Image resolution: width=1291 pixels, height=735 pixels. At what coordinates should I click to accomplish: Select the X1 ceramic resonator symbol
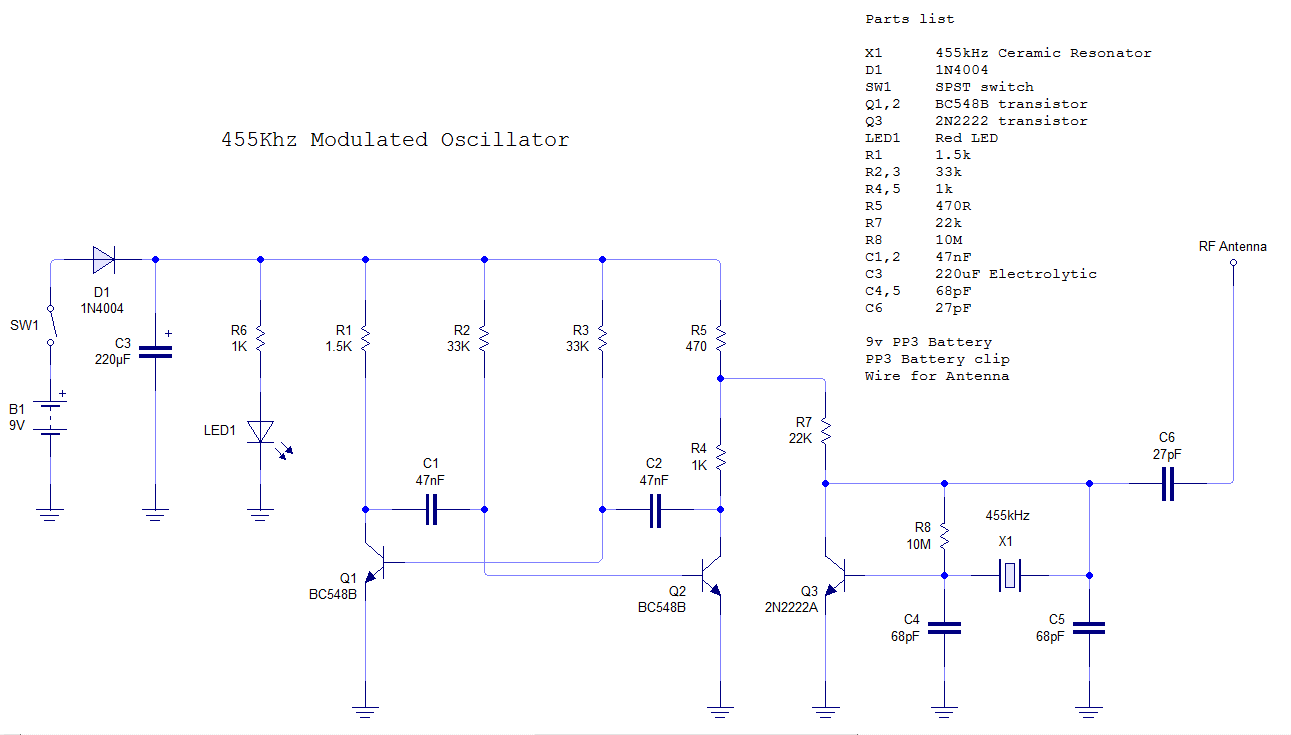(x=1012, y=575)
